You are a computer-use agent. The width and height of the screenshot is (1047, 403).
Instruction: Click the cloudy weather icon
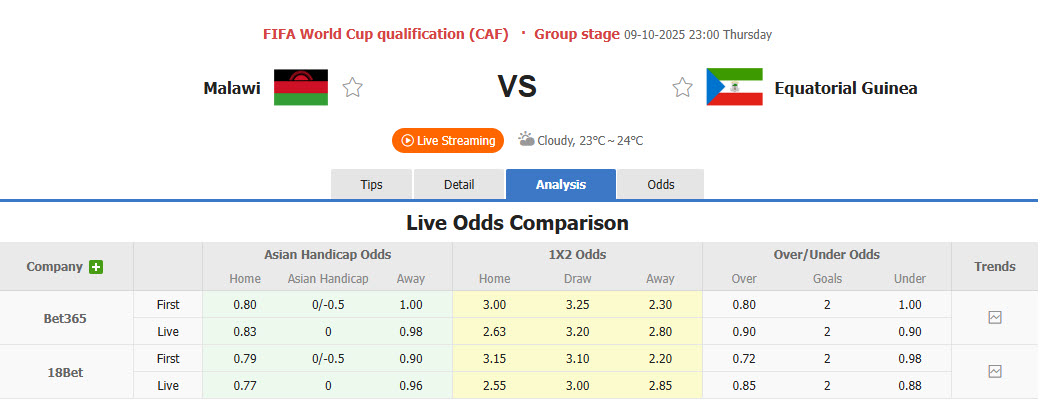point(527,140)
